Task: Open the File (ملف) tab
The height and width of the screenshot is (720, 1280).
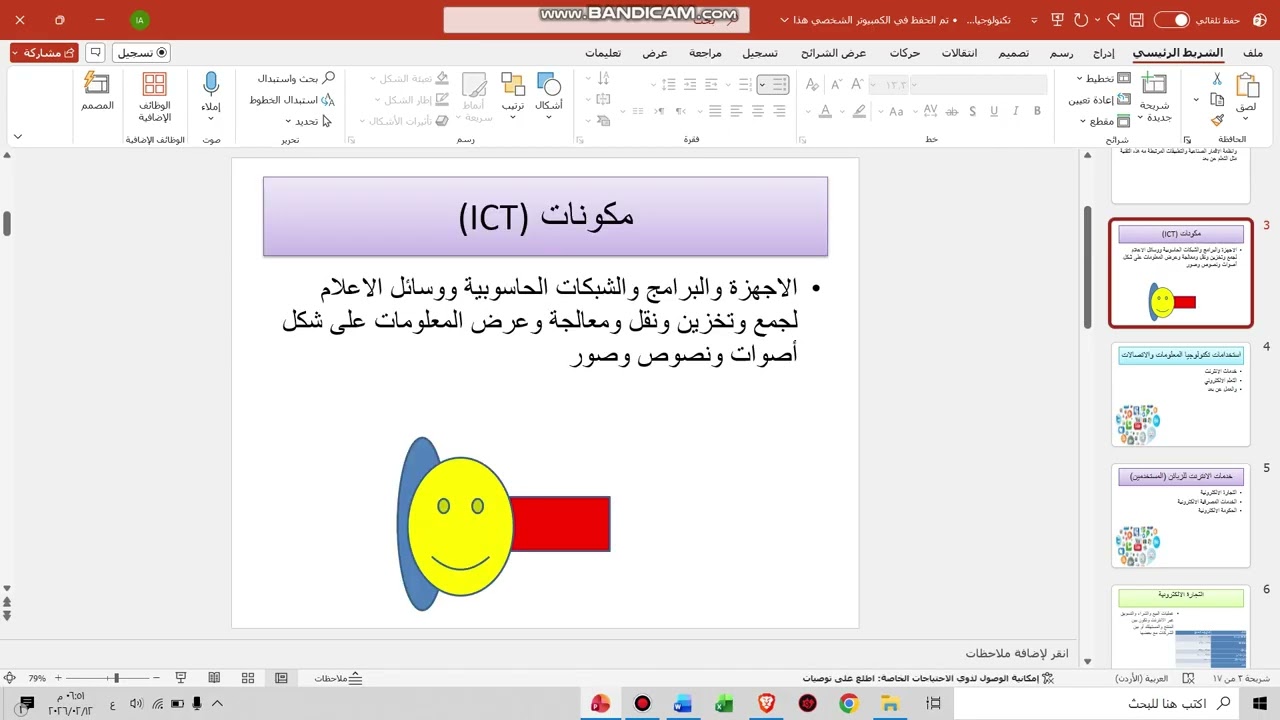Action: [1253, 53]
